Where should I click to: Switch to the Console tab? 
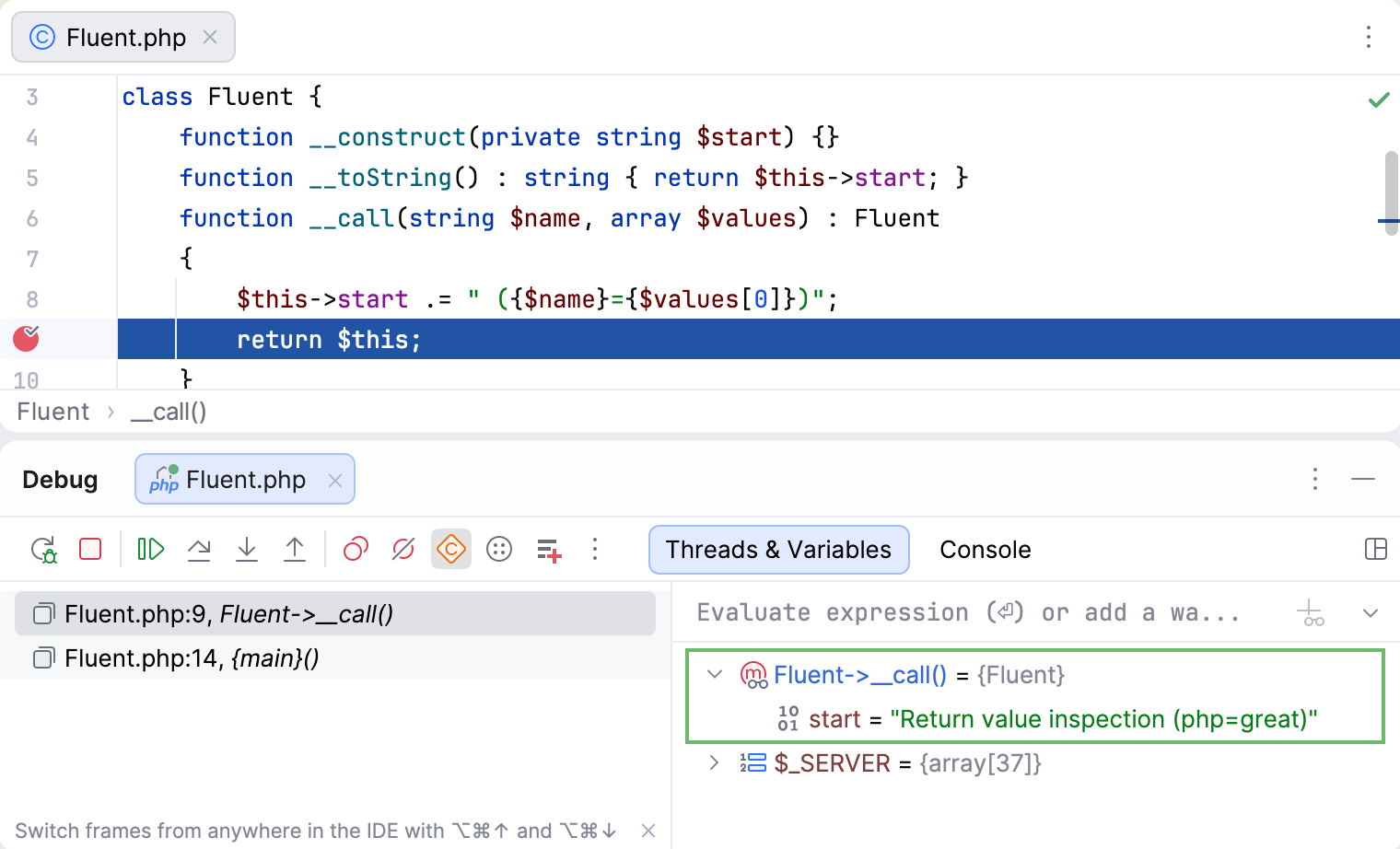coord(985,549)
